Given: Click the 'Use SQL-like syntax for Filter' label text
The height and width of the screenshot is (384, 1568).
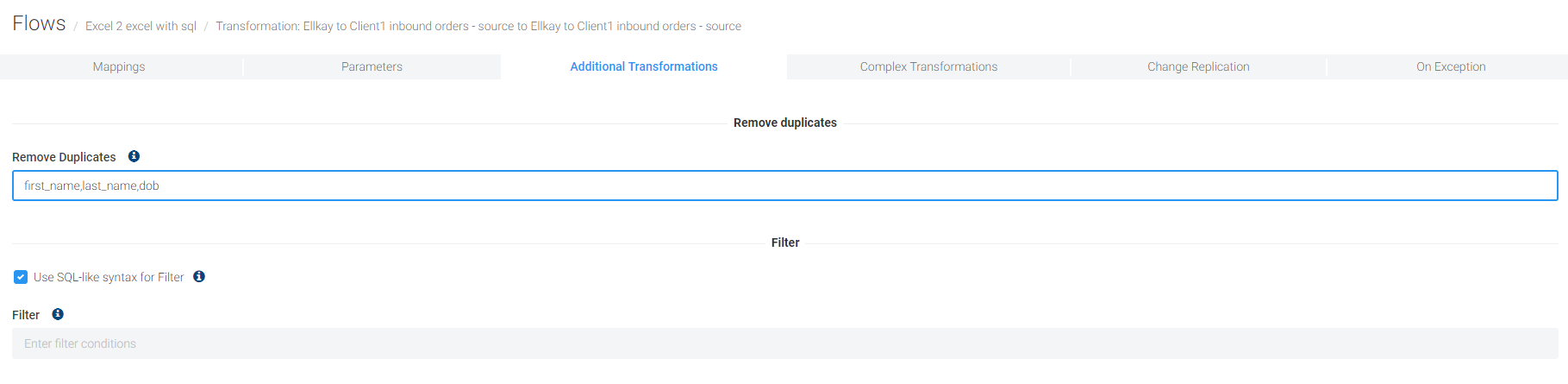Looking at the screenshot, I should 109,277.
